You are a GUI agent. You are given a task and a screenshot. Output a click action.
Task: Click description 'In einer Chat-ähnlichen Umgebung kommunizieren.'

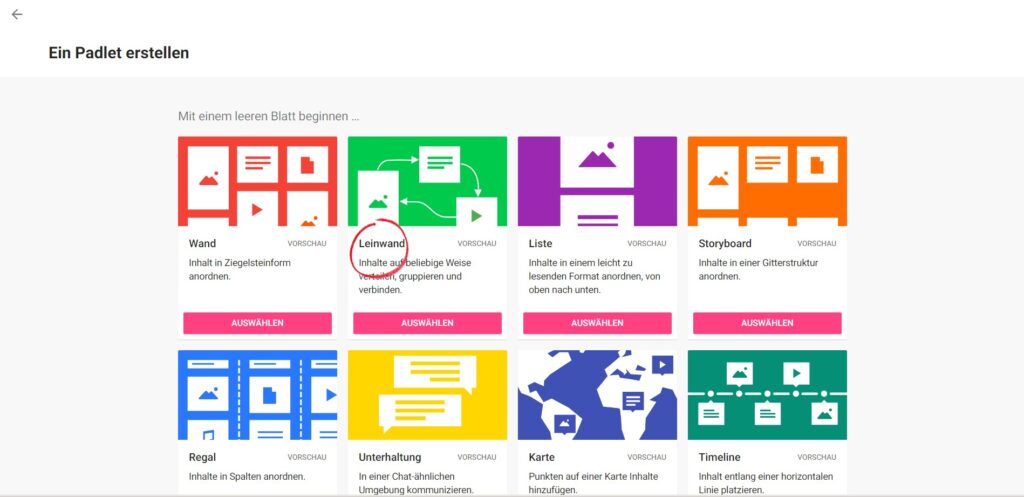(416, 483)
